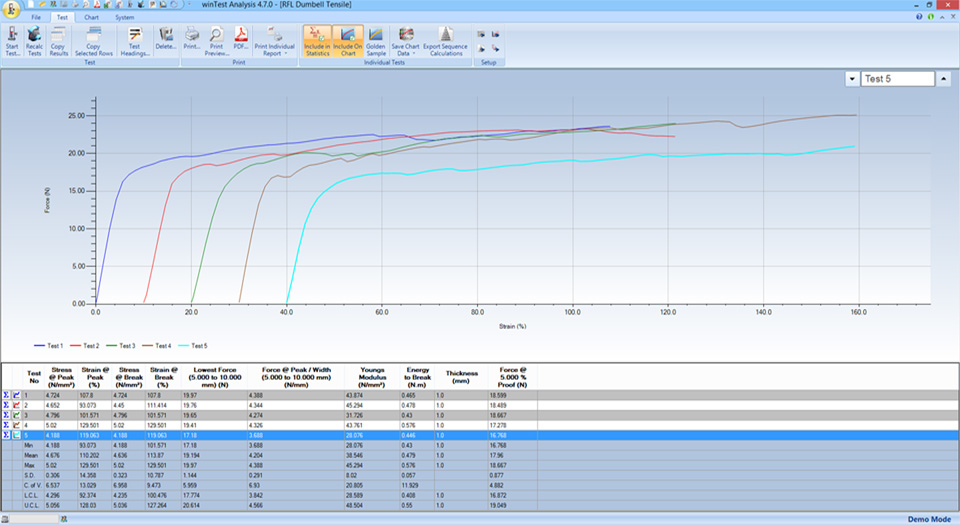Click the help question mark icon
The width and height of the screenshot is (960, 525).
(x=919, y=17)
